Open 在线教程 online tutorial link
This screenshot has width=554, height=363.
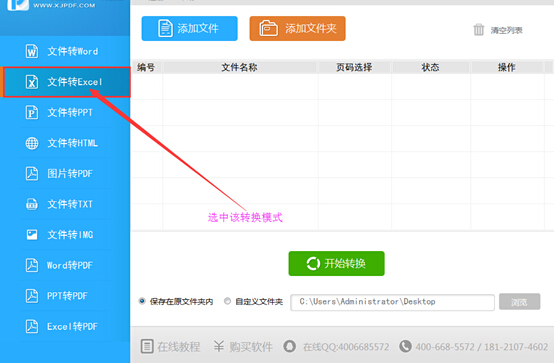click(179, 347)
